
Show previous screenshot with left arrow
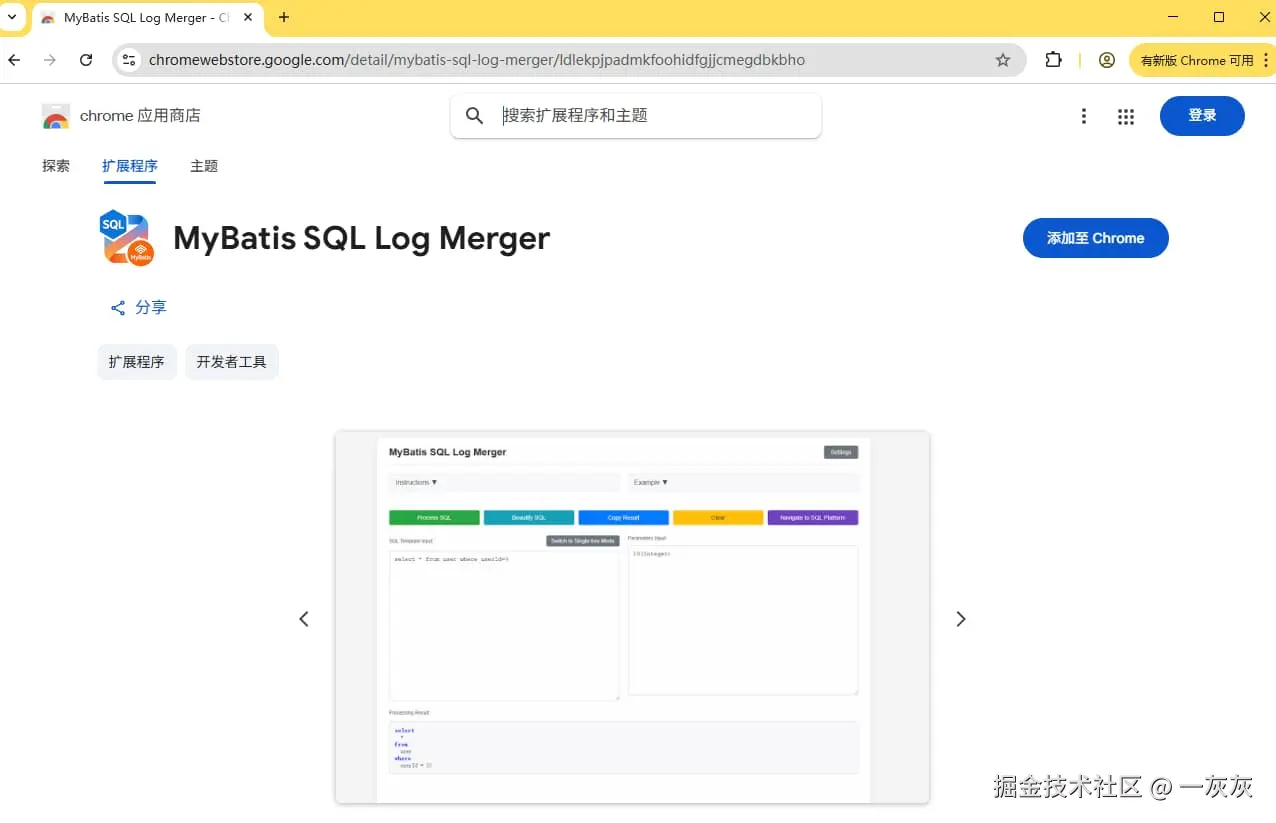click(x=304, y=619)
